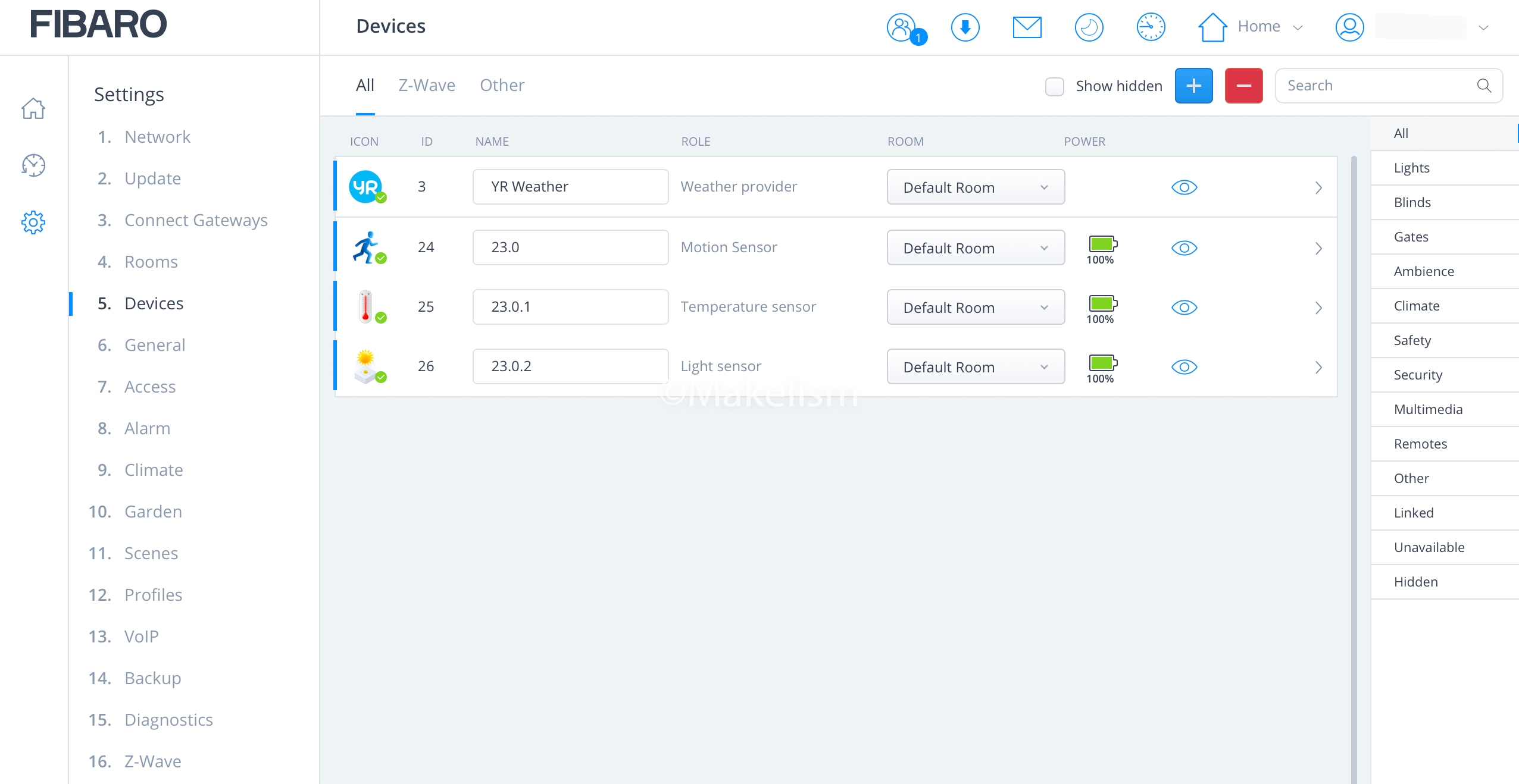
Task: Toggle visibility eye for YR Weather device
Action: (x=1184, y=187)
